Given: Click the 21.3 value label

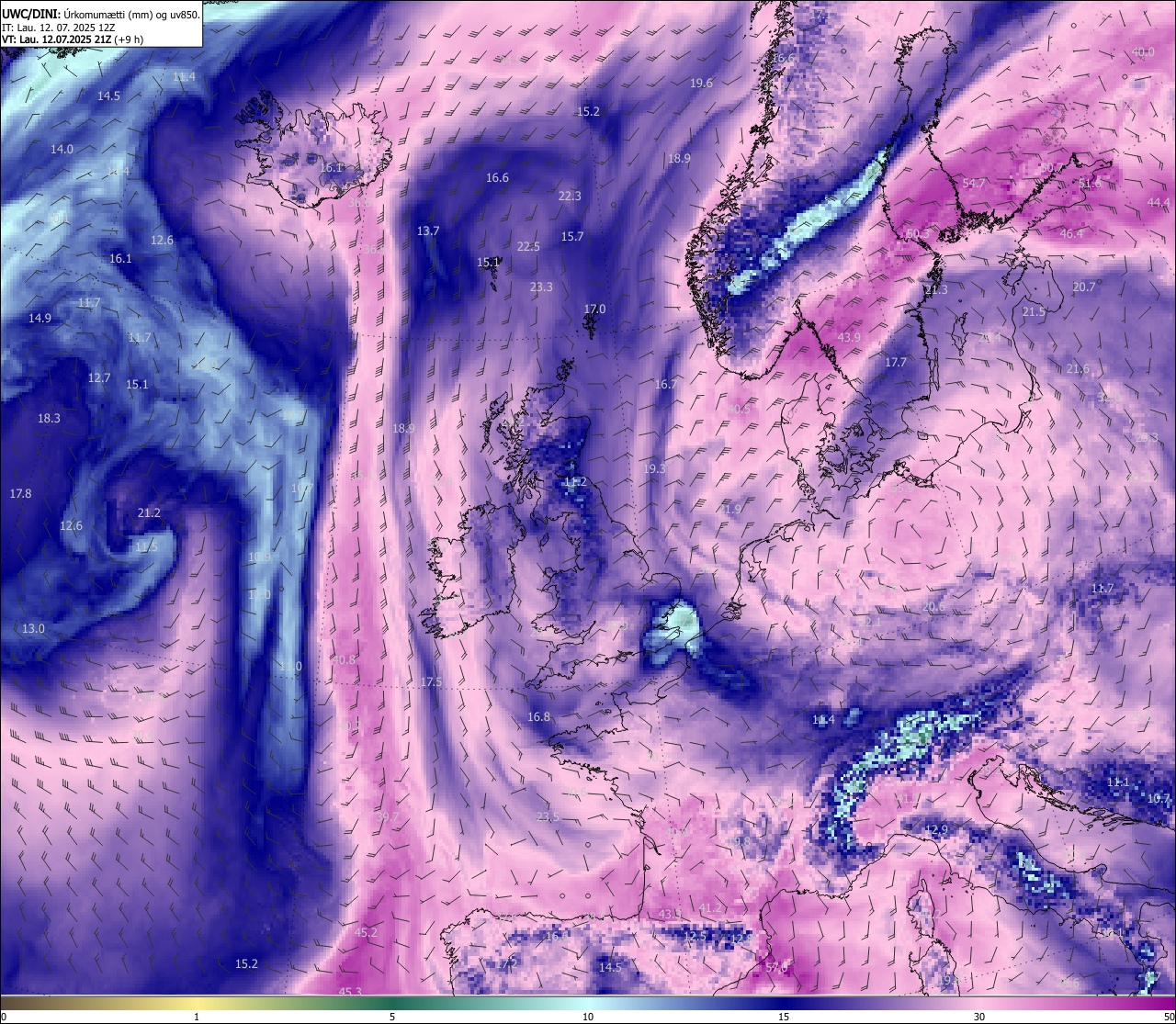Looking at the screenshot, I should coord(936,289).
